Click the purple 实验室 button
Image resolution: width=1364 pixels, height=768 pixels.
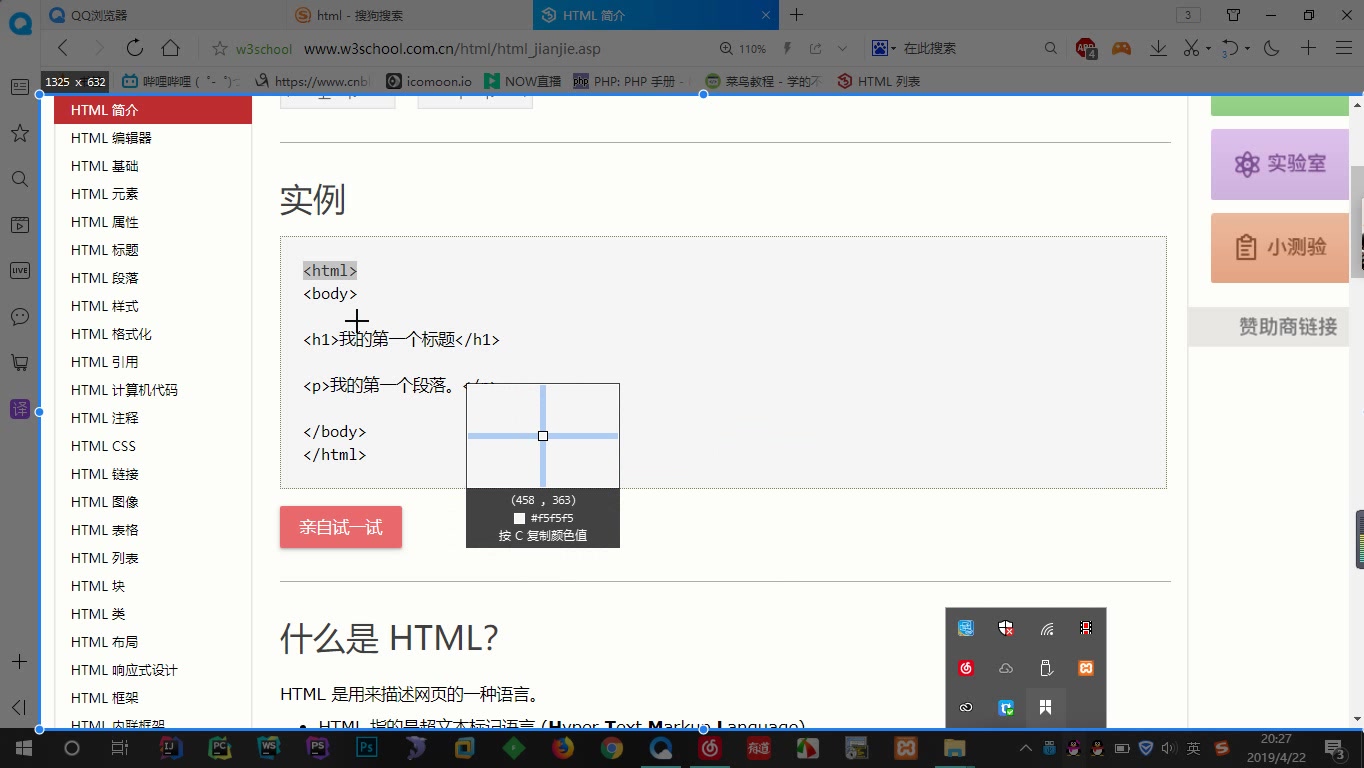(1279, 164)
